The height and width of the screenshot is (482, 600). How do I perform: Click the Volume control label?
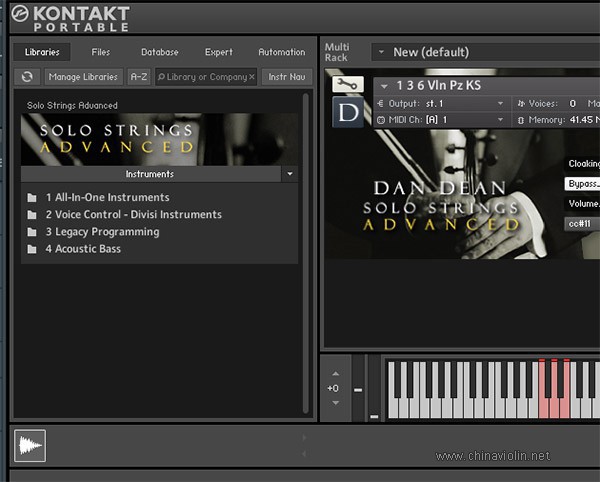tap(582, 204)
